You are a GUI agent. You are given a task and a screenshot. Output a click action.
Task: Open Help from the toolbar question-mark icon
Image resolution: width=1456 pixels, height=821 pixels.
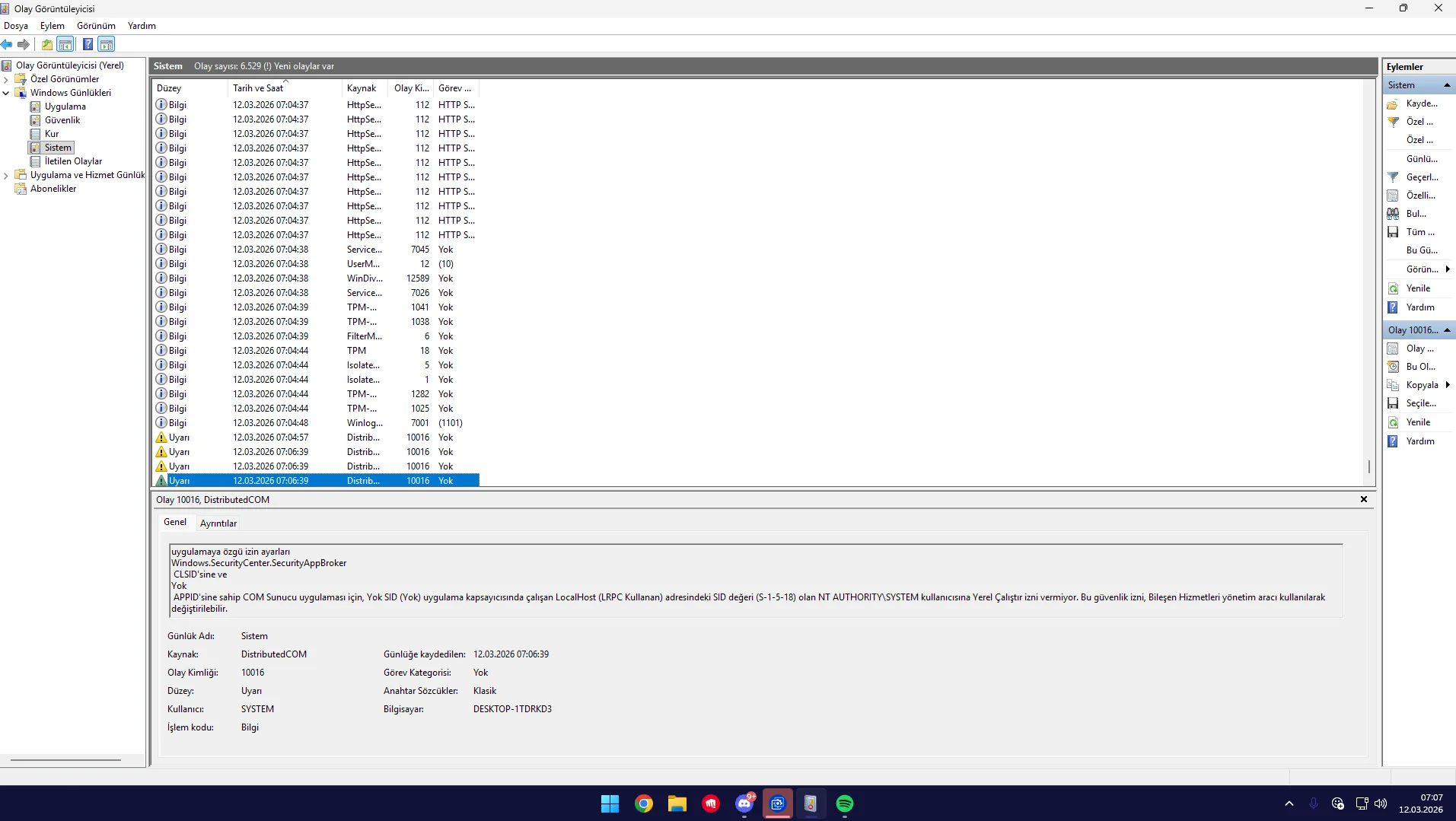pyautogui.click(x=88, y=45)
